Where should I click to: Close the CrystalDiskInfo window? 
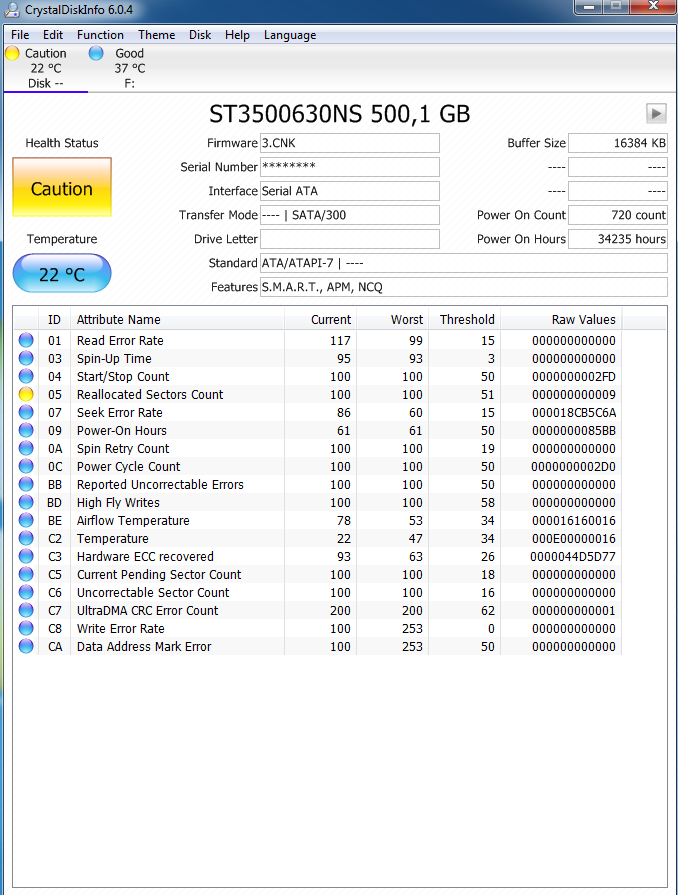pyautogui.click(x=654, y=6)
